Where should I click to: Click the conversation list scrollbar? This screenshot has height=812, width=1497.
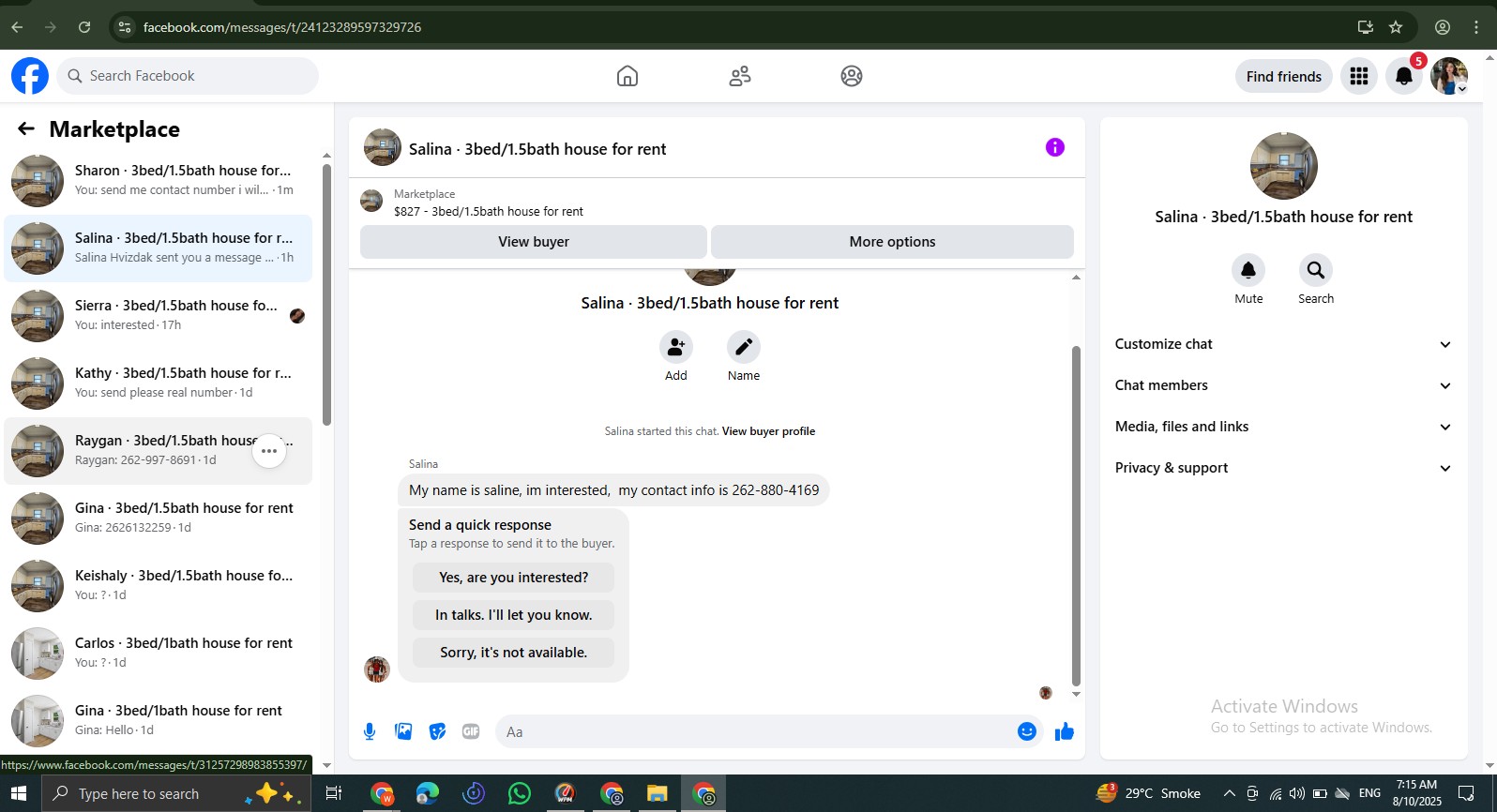click(326, 295)
